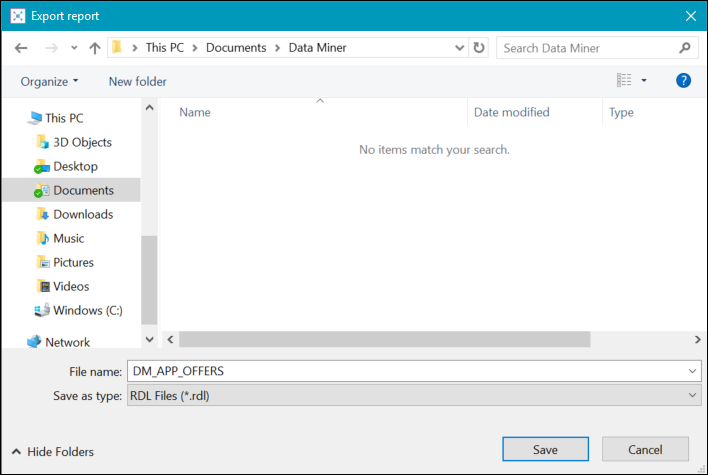
Task: Click horizontal scrollbar right arrow
Action: 698,339
